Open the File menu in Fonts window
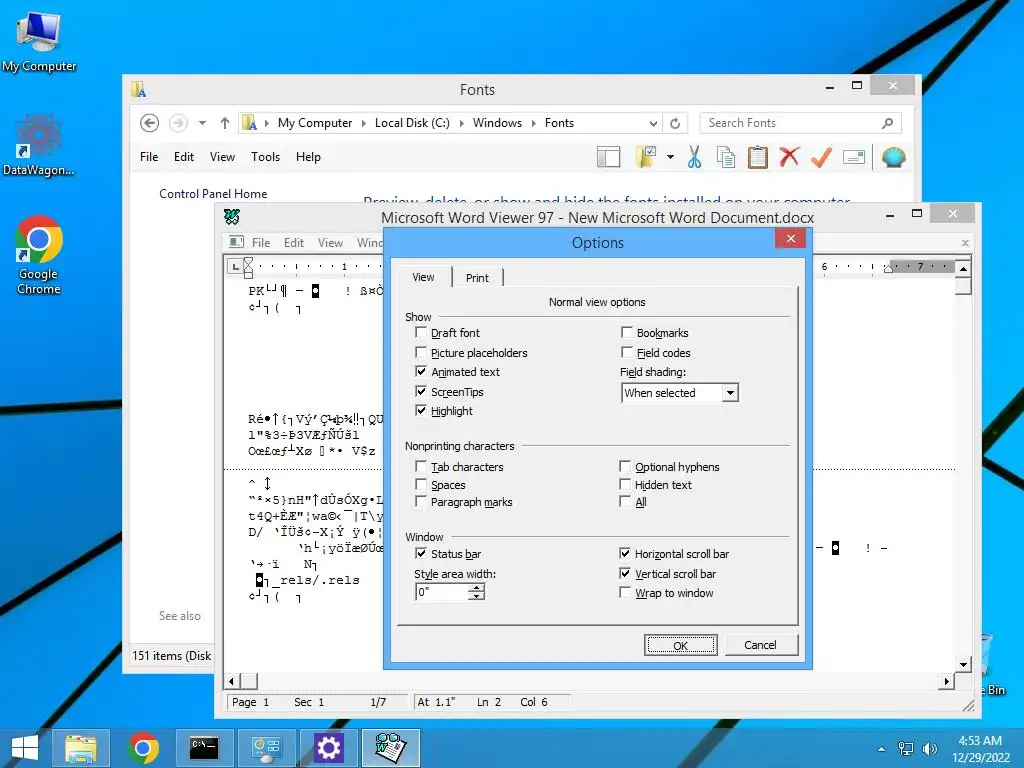This screenshot has width=1024, height=768. [x=149, y=157]
